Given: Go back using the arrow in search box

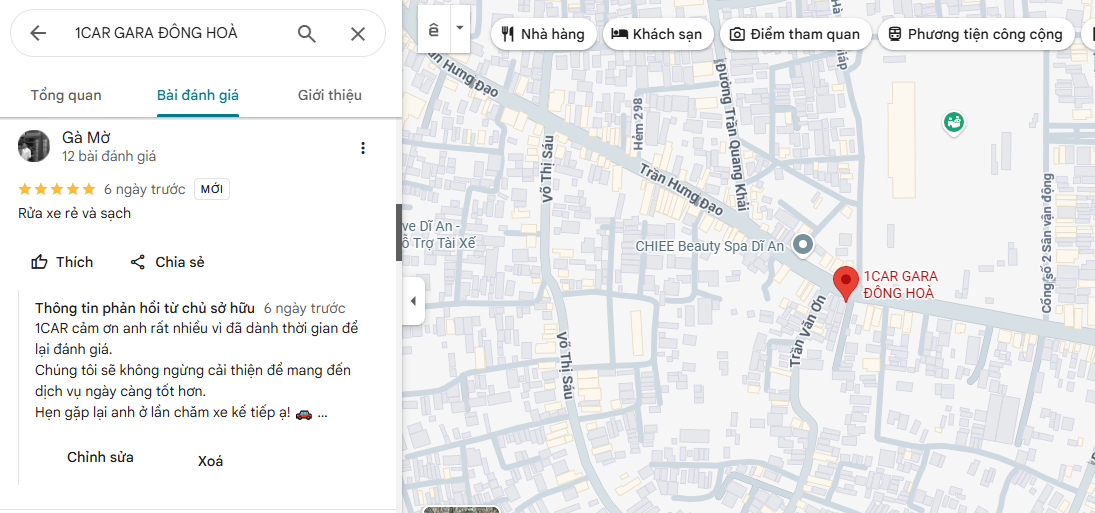Looking at the screenshot, I should 38,33.
